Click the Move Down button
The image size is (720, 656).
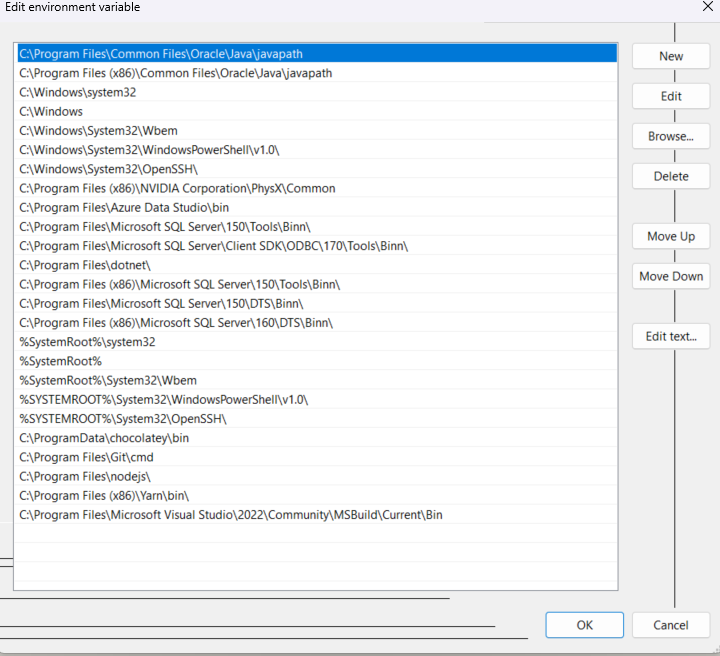coord(671,276)
